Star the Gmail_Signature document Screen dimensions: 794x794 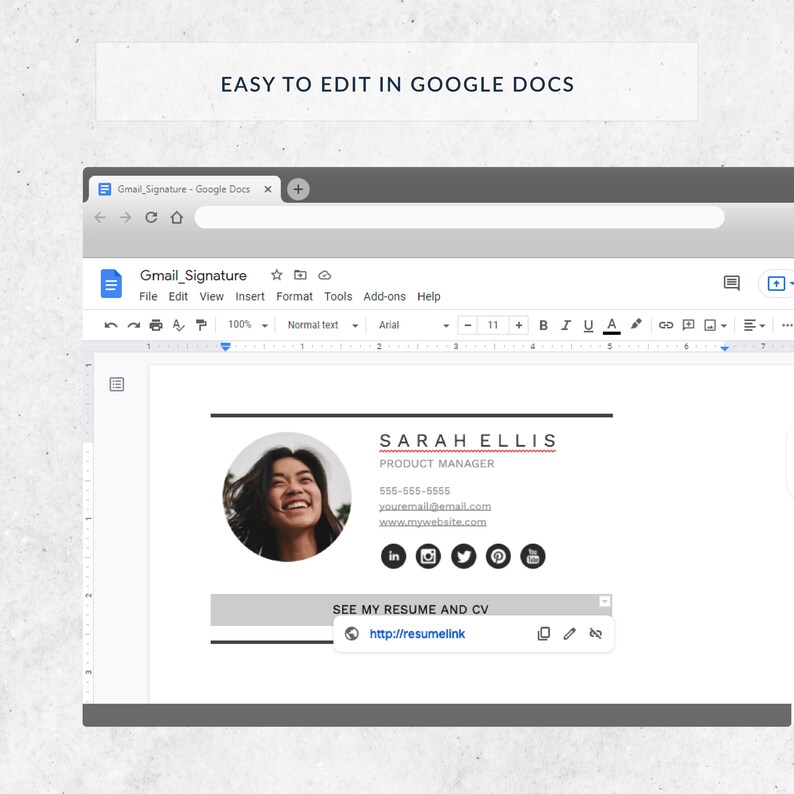click(x=276, y=275)
